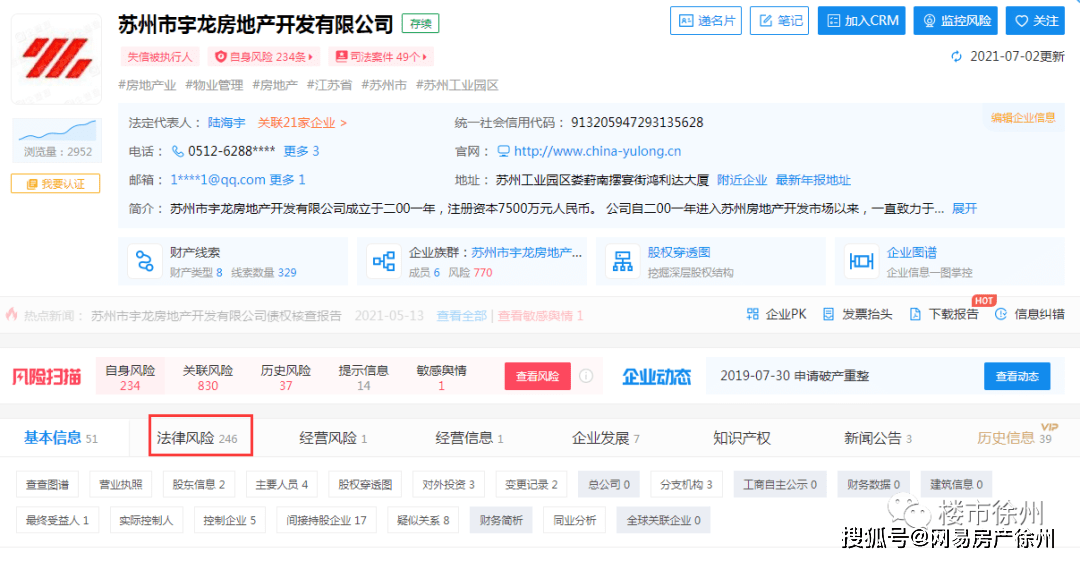Image resolution: width=1080 pixels, height=561 pixels.
Task: Click 监控风险 button
Action: [955, 21]
